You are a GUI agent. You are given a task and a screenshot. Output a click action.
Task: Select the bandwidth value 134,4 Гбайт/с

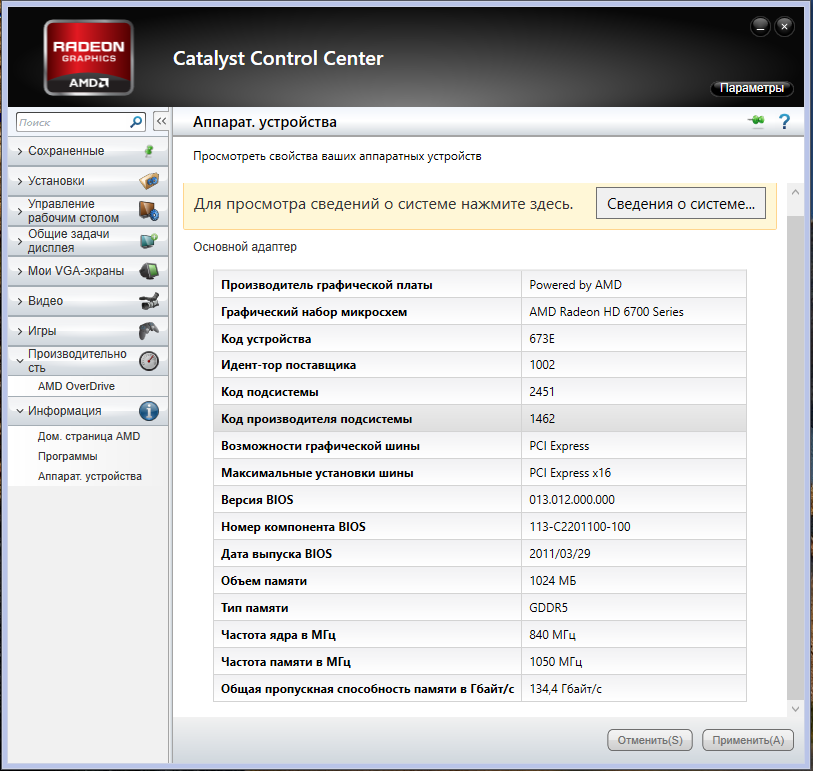click(565, 689)
